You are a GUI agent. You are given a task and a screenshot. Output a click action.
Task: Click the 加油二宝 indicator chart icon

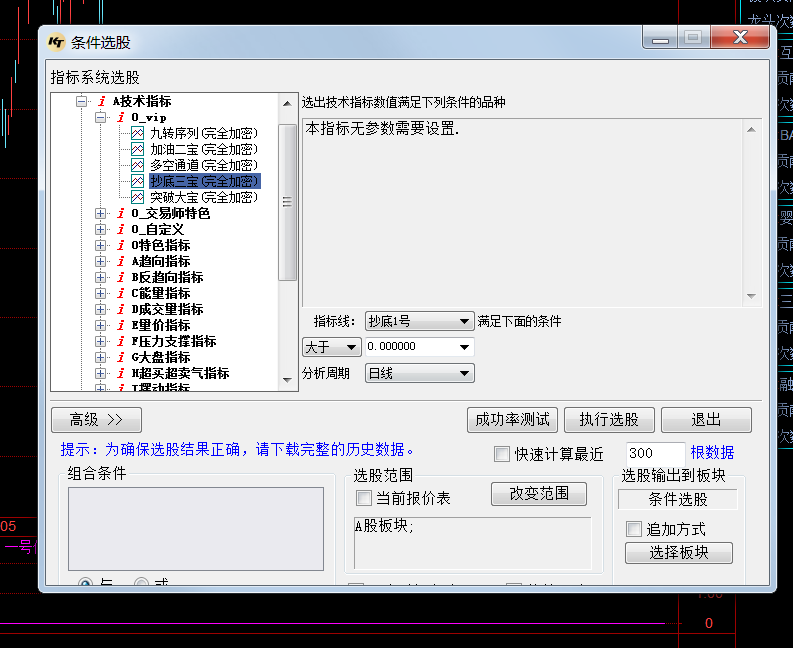click(x=138, y=149)
